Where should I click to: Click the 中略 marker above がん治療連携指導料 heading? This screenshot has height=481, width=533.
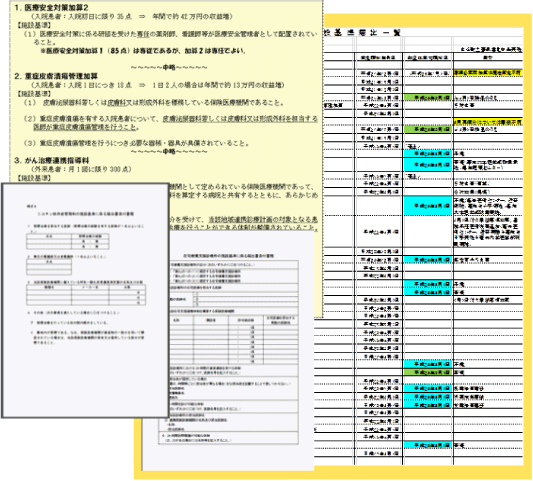169,151
